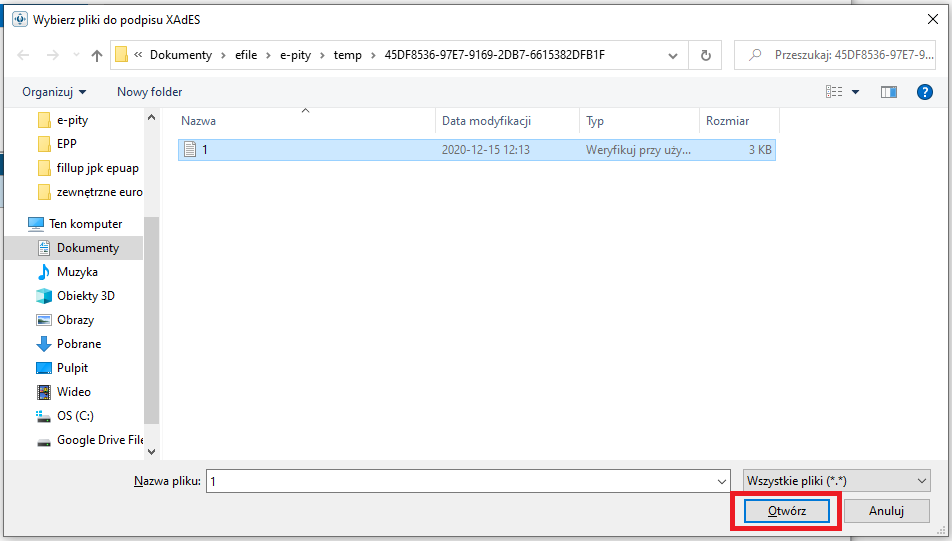Expand the Nazwa pliku history dropdown

(x=720, y=481)
